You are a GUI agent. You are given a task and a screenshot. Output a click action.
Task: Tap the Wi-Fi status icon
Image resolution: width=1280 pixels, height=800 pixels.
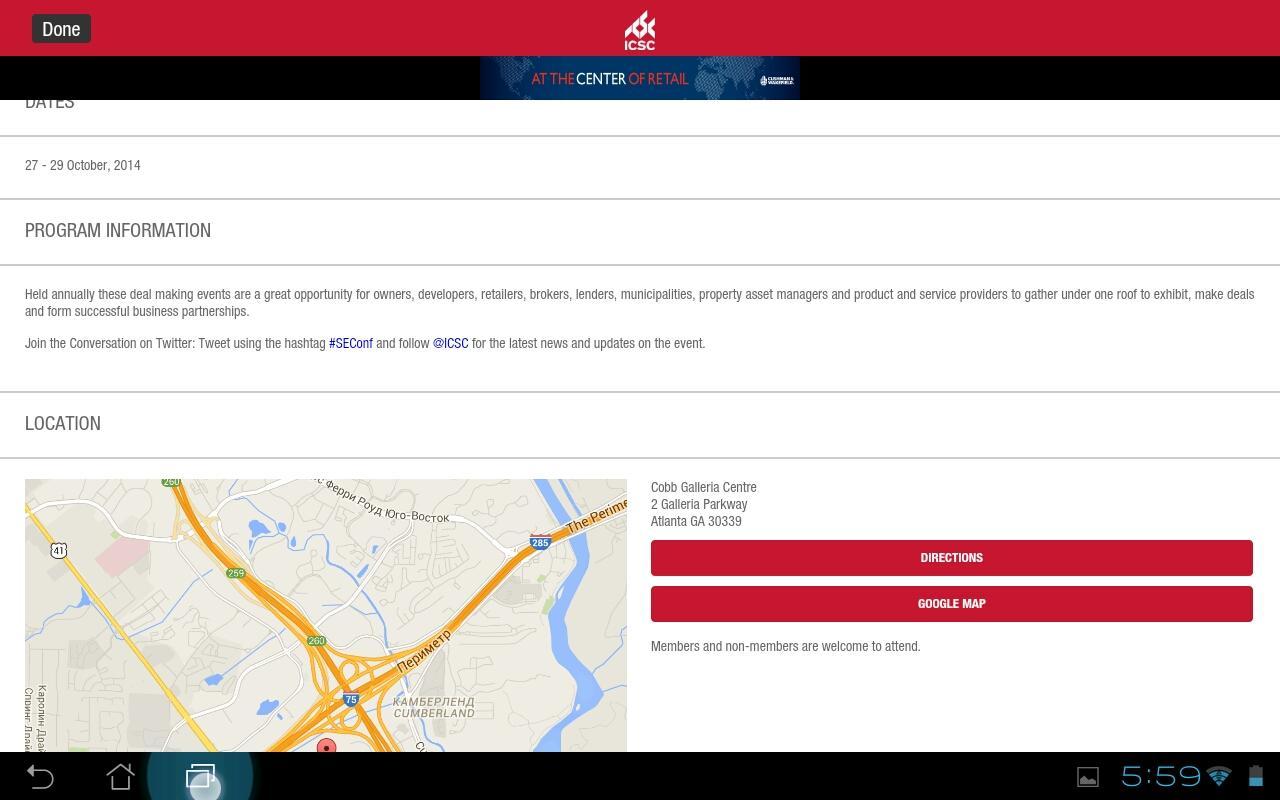pos(1218,776)
